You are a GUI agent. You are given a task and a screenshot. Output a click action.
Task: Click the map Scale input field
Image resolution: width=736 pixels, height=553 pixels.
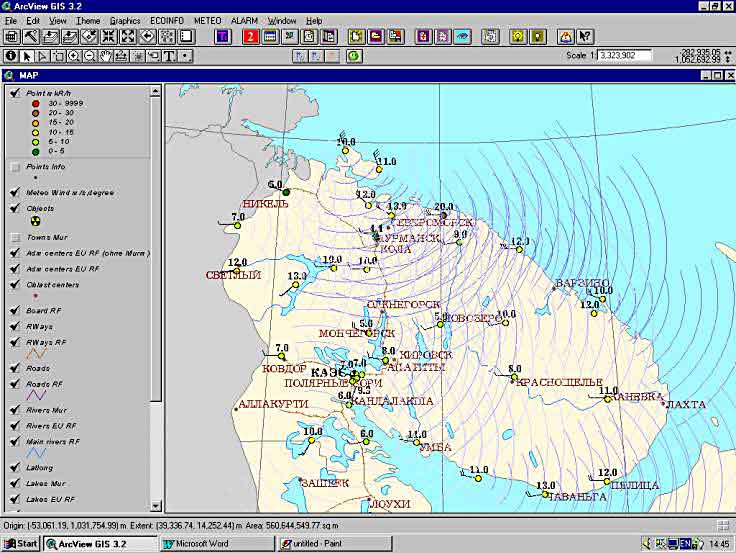click(623, 56)
